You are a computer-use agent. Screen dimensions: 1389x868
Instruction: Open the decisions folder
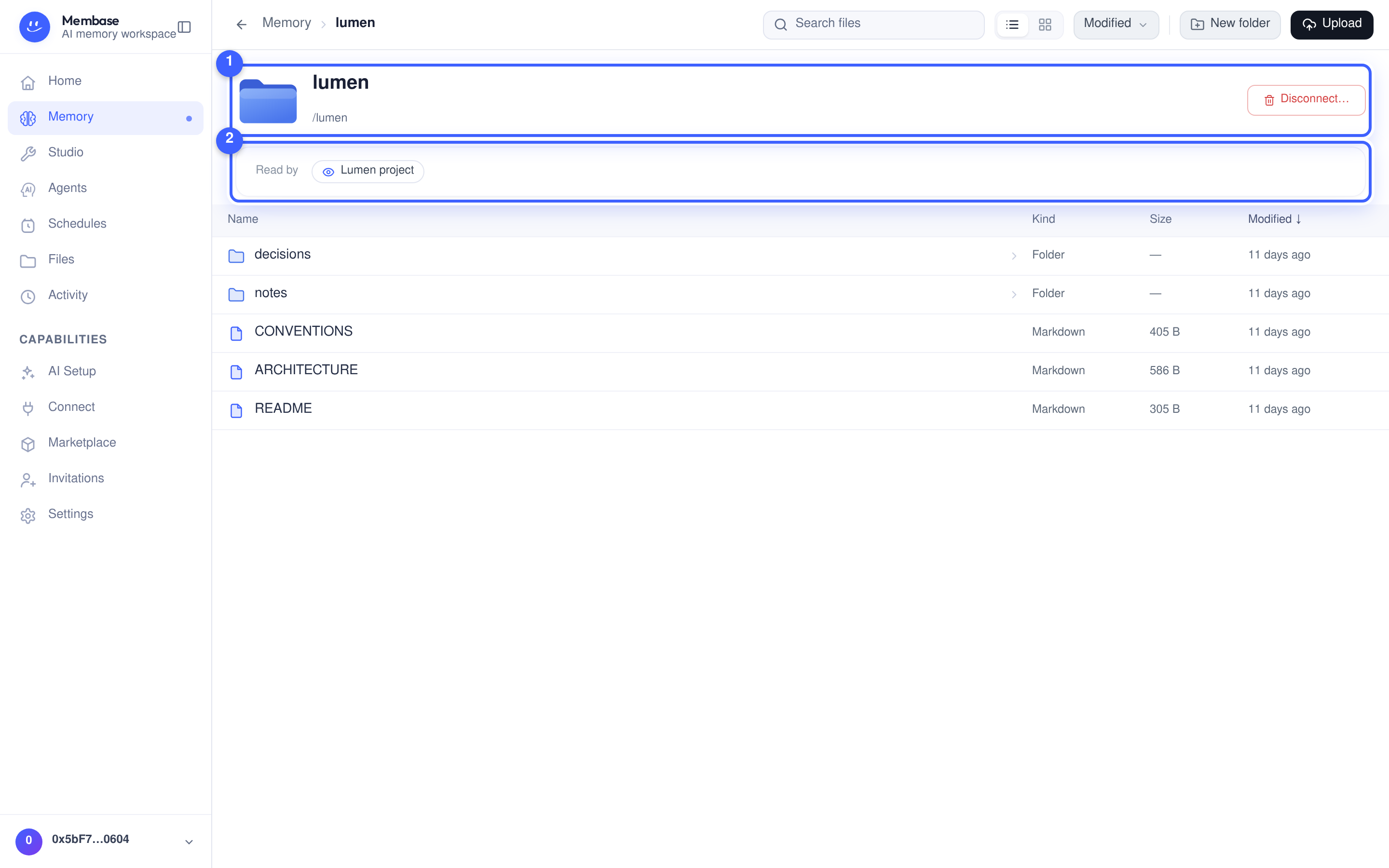coord(800,256)
